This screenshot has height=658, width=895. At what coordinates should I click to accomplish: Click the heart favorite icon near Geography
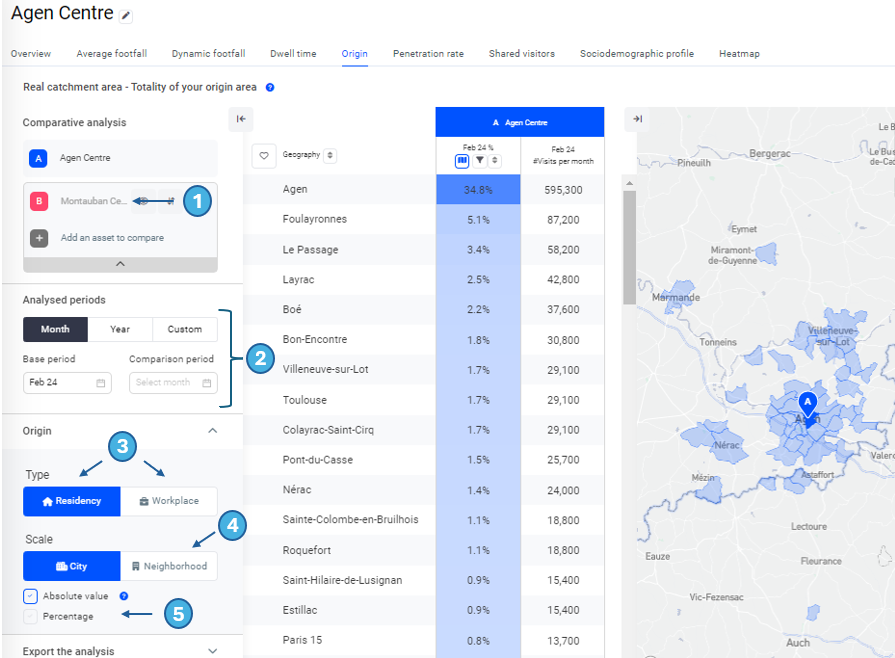tap(264, 155)
